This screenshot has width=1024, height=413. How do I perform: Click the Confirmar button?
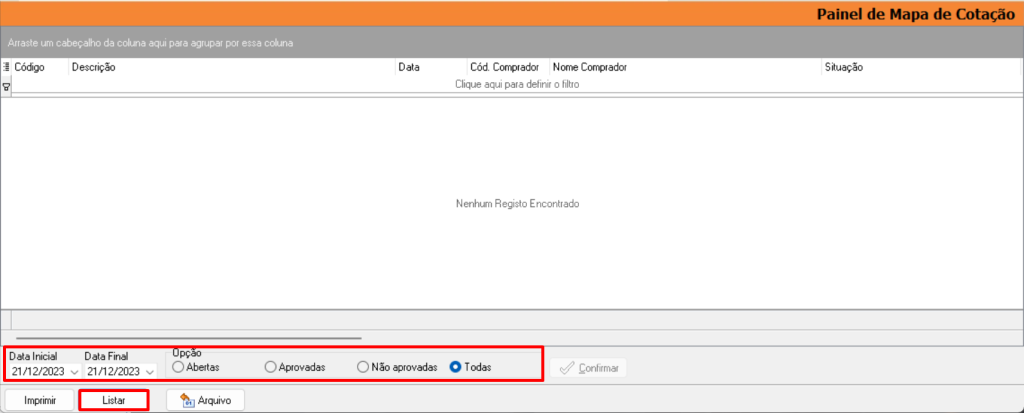click(588, 368)
